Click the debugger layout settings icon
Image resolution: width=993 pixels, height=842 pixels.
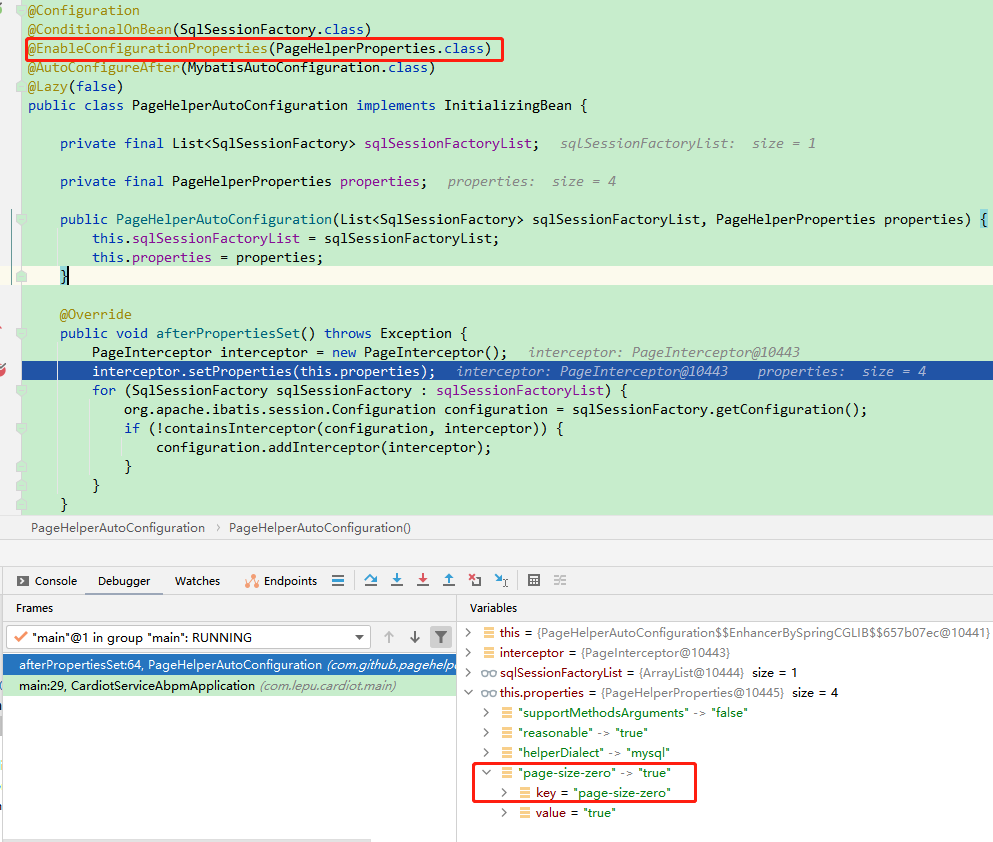pos(560,580)
